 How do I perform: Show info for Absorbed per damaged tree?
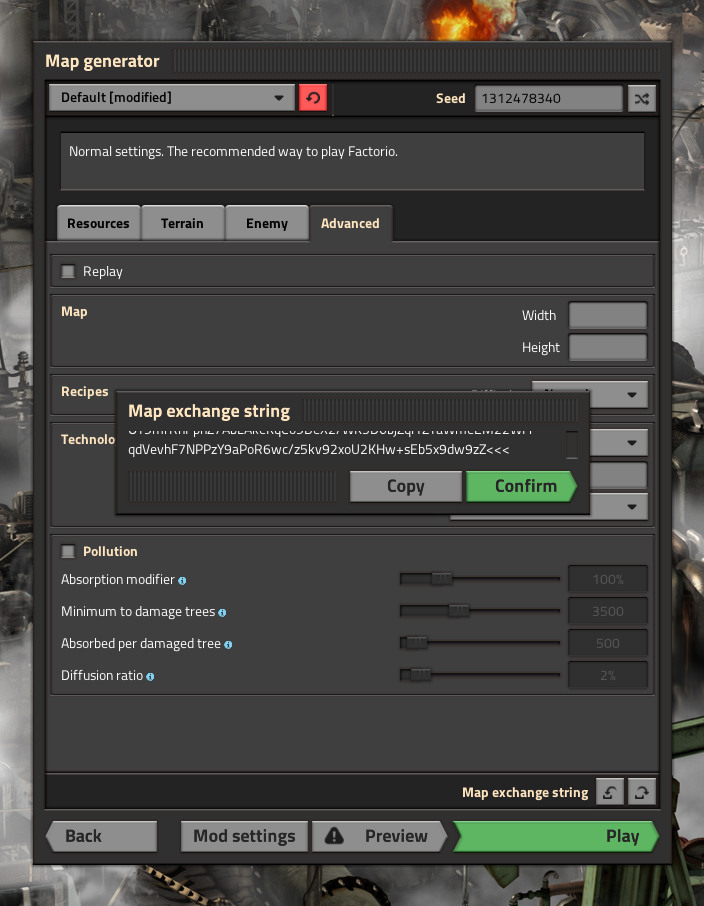(228, 645)
